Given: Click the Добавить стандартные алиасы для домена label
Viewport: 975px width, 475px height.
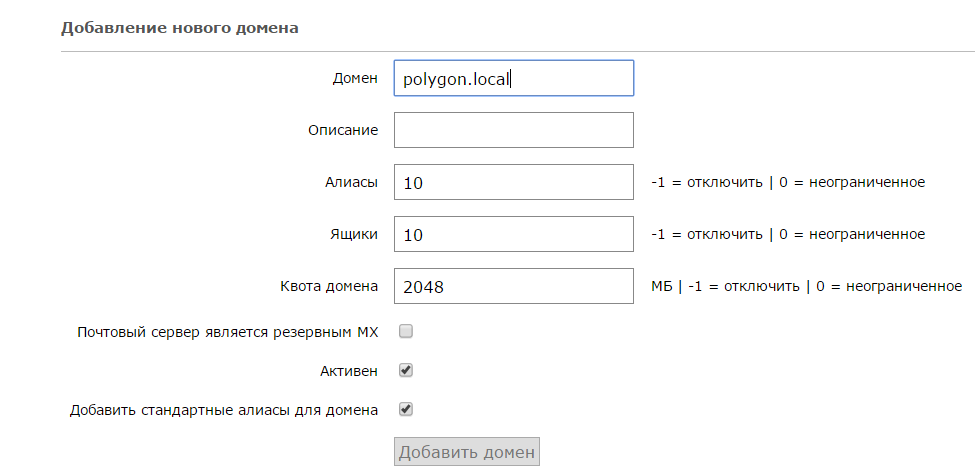Looking at the screenshot, I should [x=224, y=410].
